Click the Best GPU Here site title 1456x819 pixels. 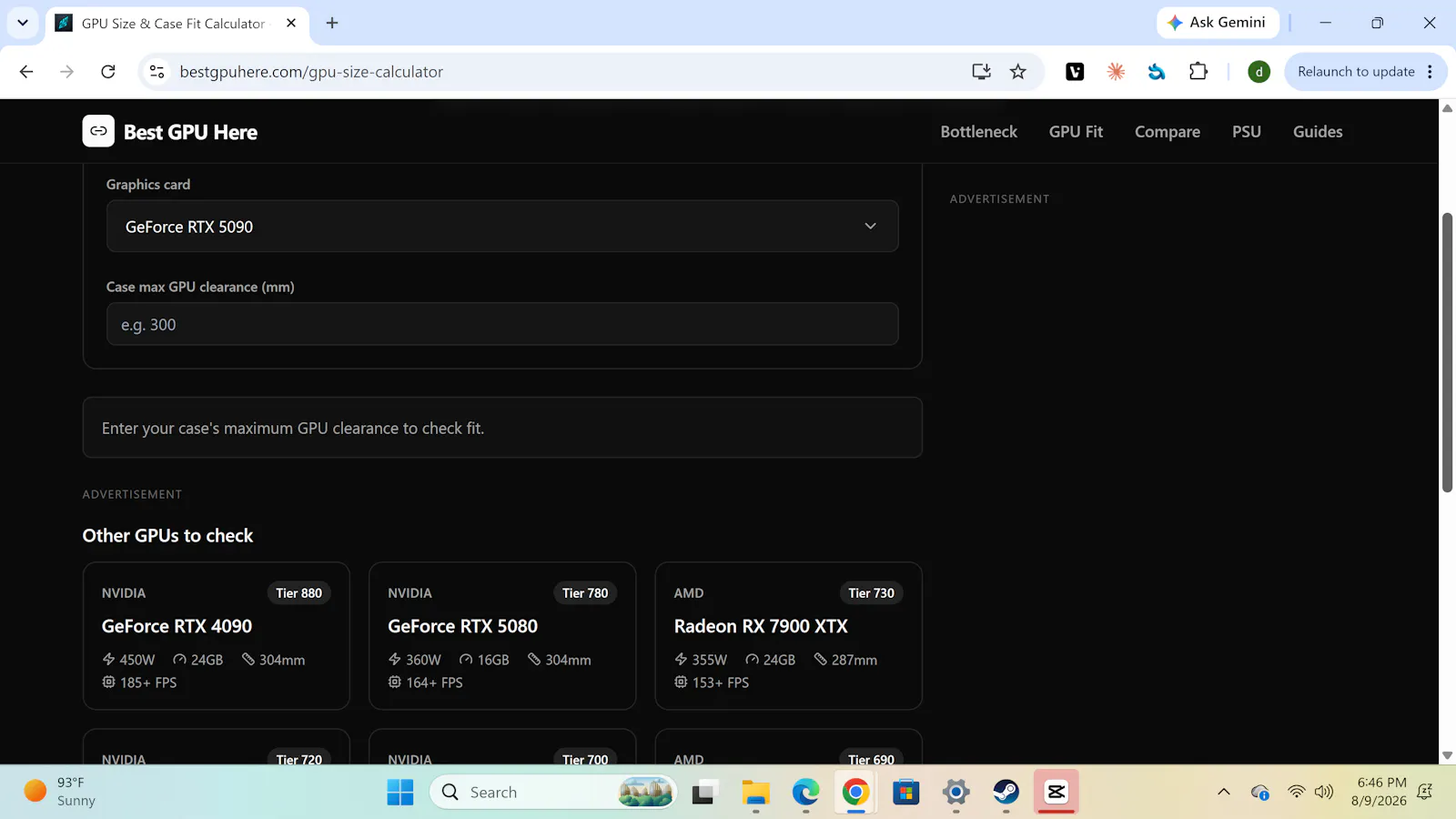click(190, 132)
